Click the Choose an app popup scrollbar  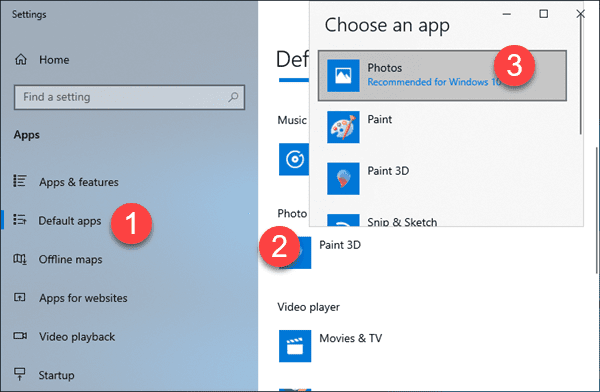pos(580,75)
